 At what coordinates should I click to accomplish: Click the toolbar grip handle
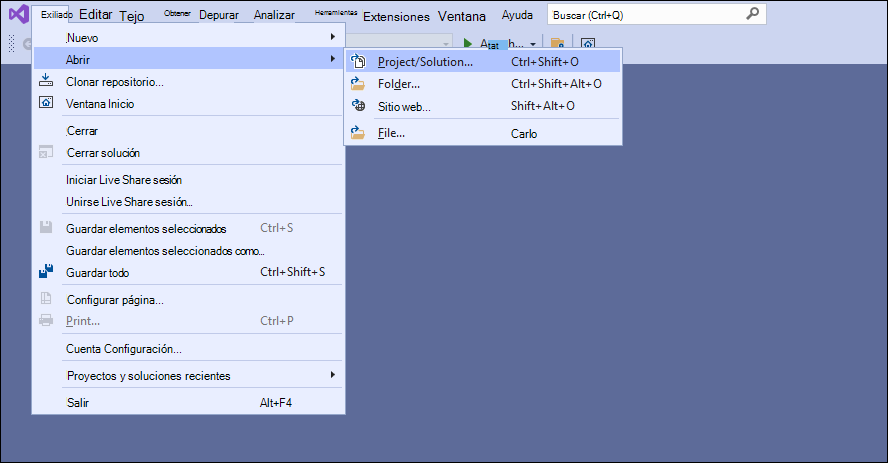[x=11, y=43]
